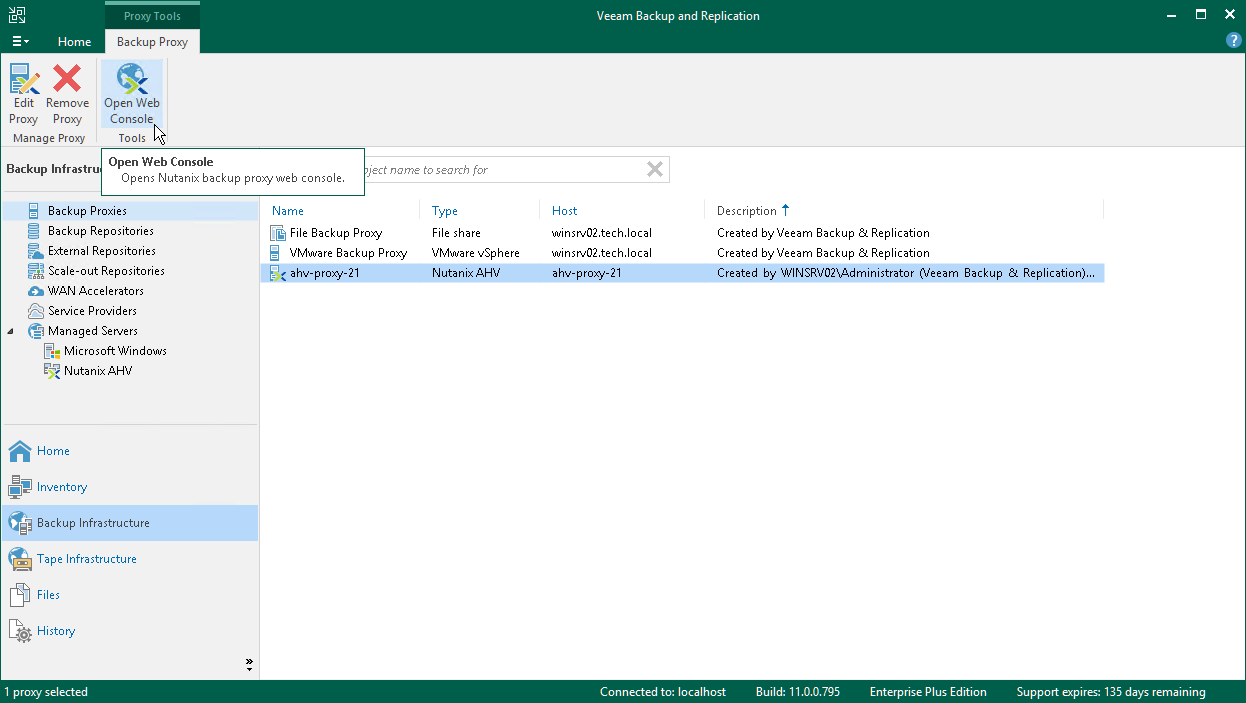Click the 'ahv-proxy-21' host cell

tap(587, 273)
